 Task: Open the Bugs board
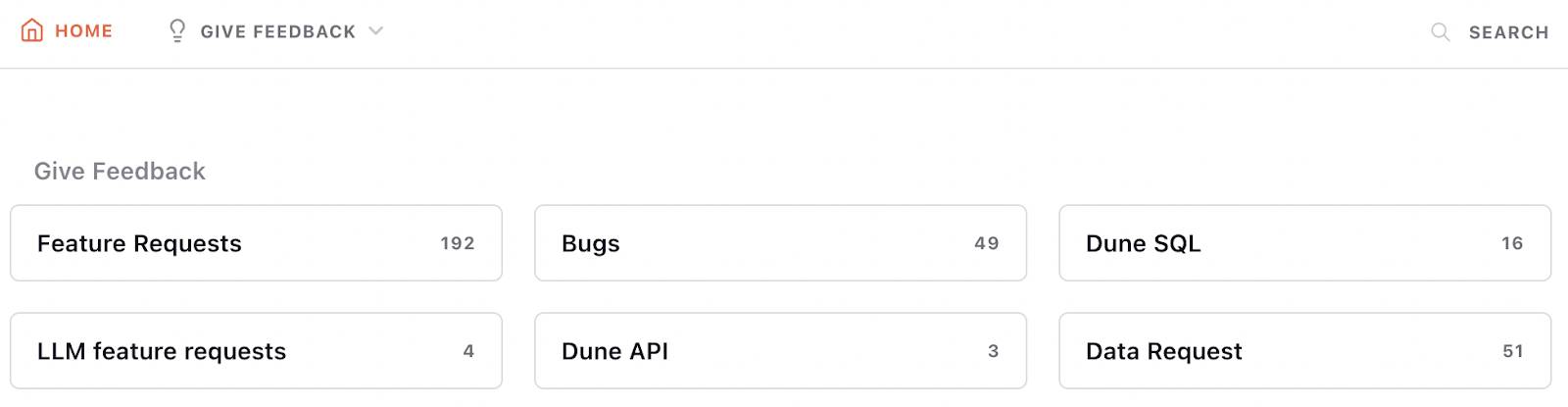pyautogui.click(x=780, y=243)
